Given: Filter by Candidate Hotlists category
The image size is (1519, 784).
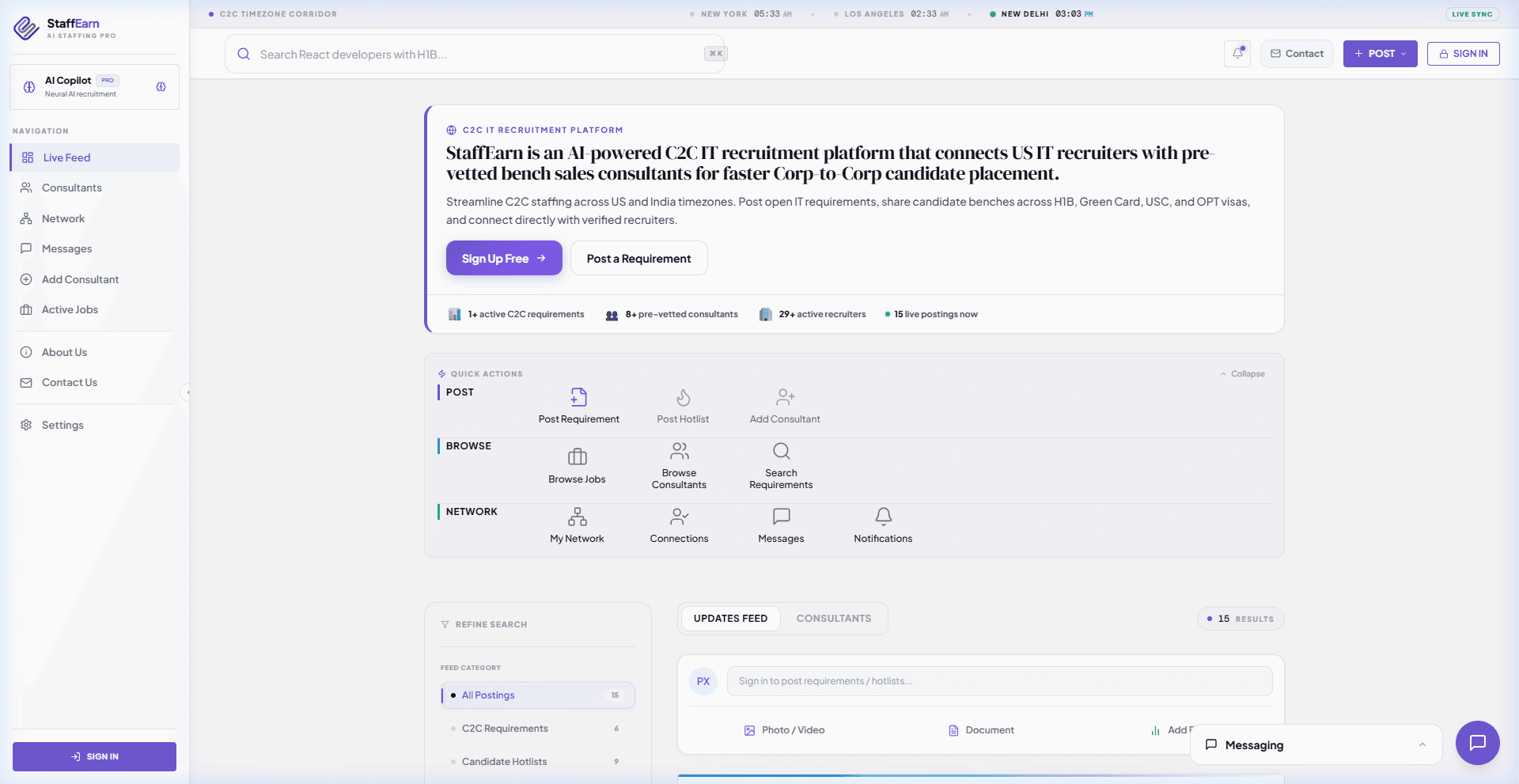Looking at the screenshot, I should pos(538,762).
